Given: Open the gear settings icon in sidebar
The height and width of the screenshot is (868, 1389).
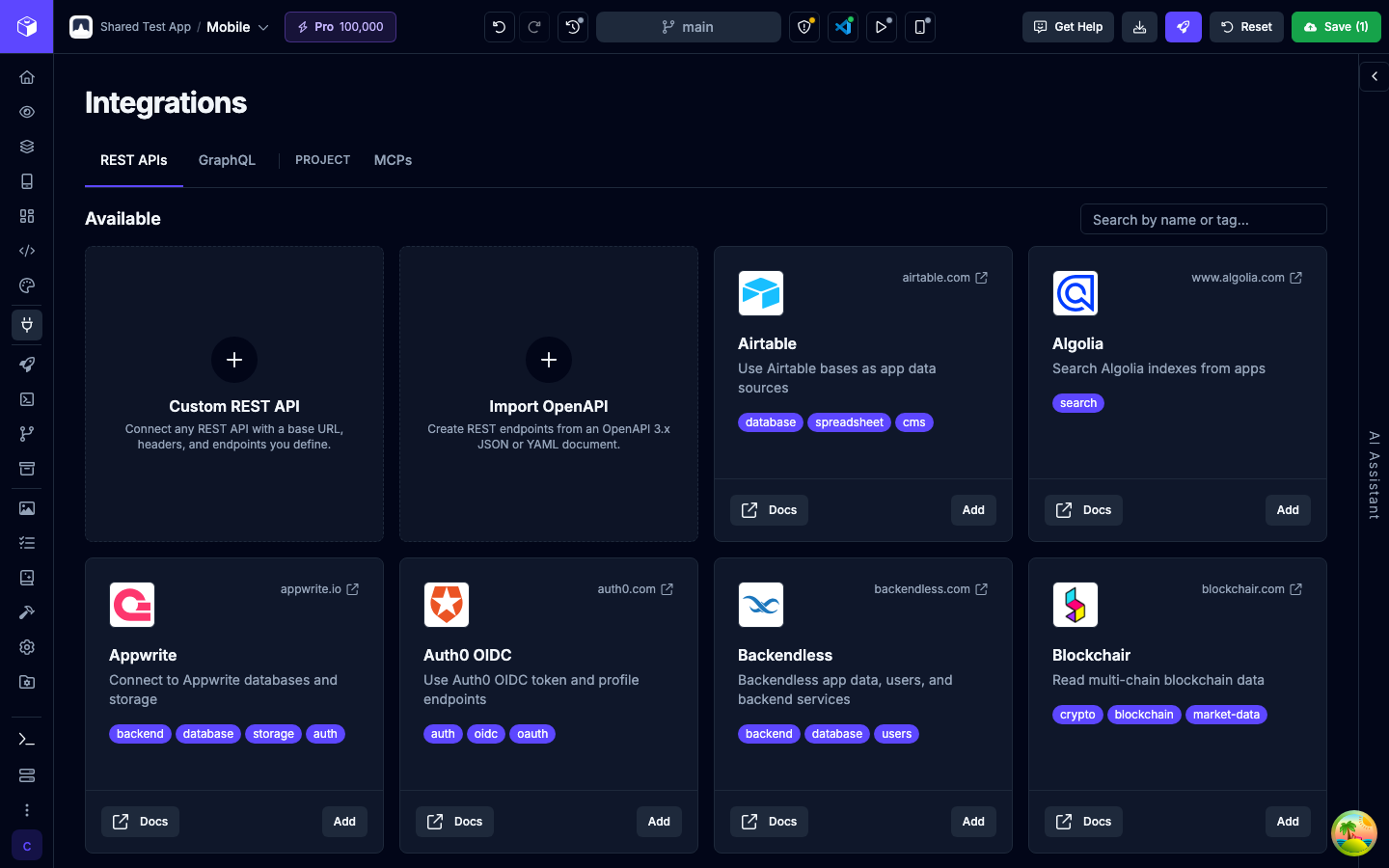Looking at the screenshot, I should point(27,647).
